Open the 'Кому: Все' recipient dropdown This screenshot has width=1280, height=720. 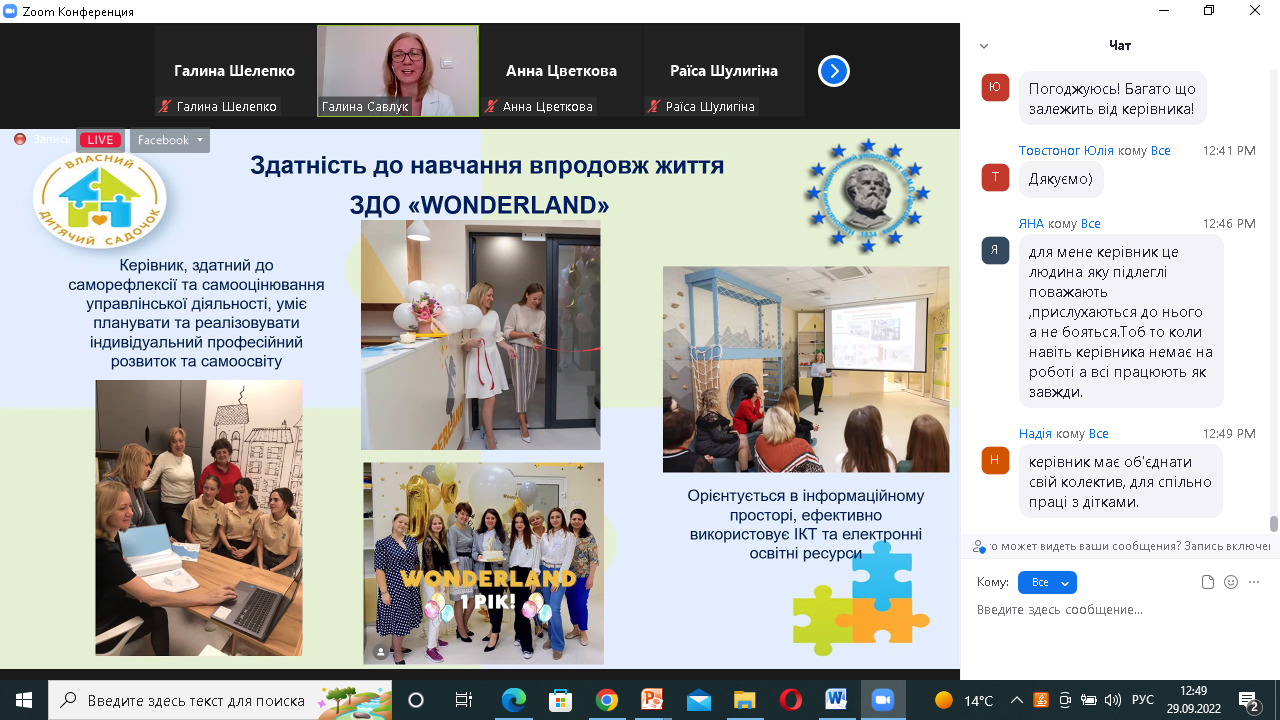point(1046,582)
